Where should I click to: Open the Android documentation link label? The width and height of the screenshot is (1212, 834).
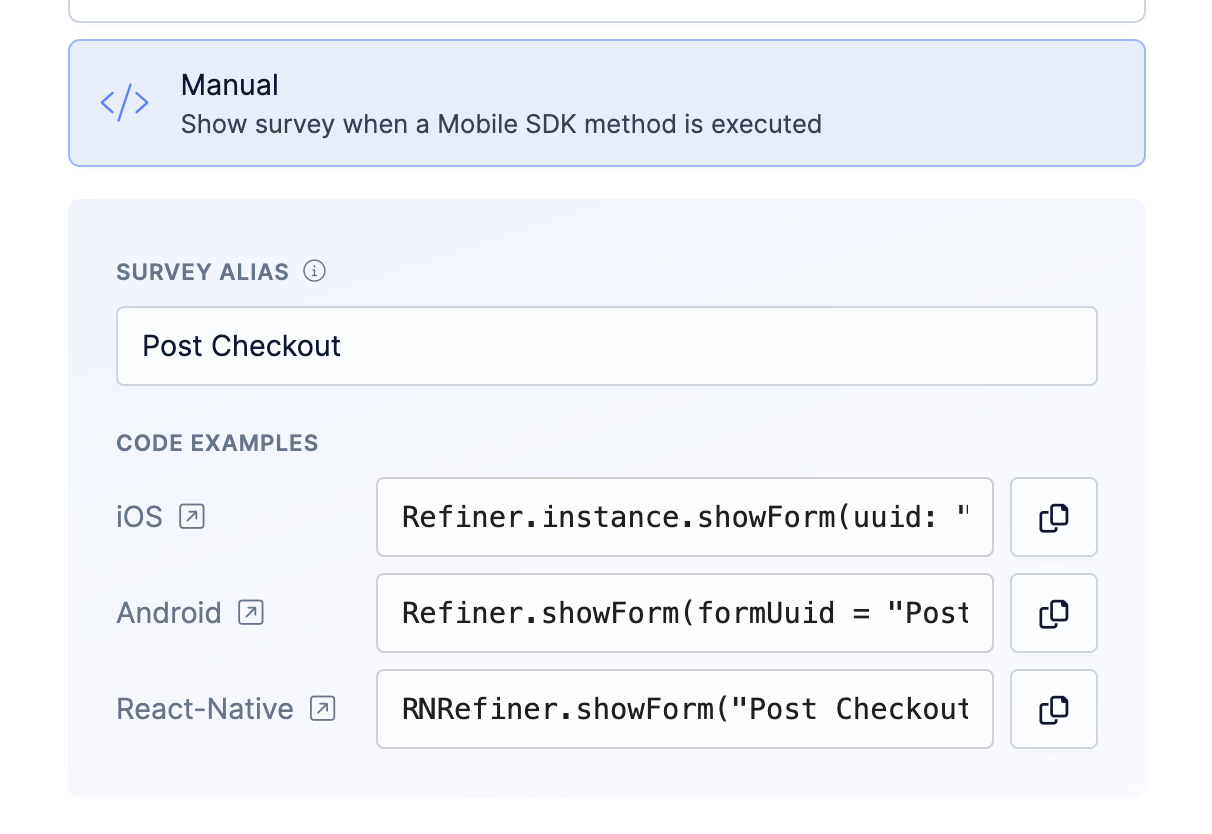(x=169, y=613)
